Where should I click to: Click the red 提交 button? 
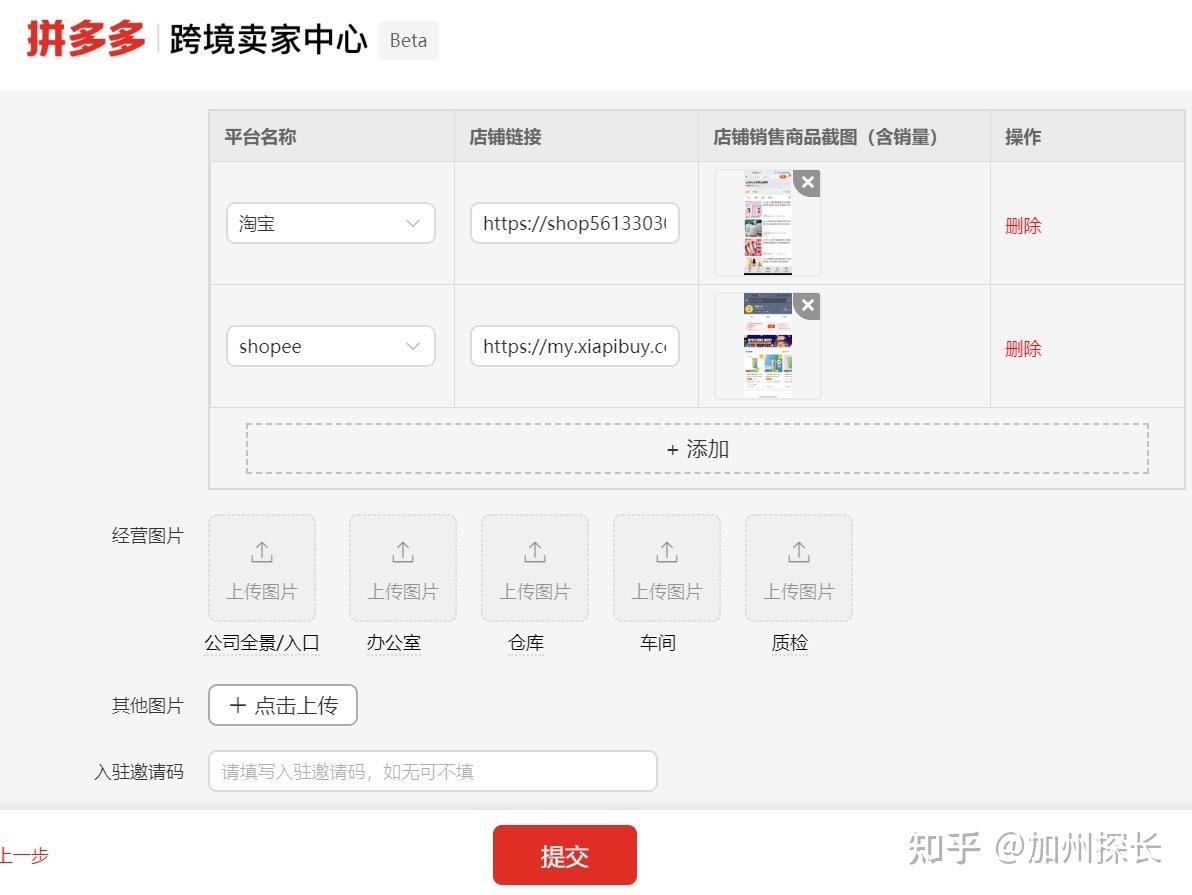(564, 855)
